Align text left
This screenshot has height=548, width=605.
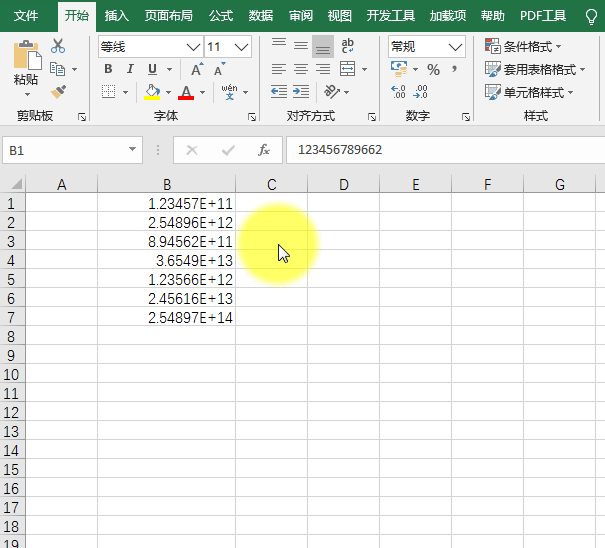[279, 69]
